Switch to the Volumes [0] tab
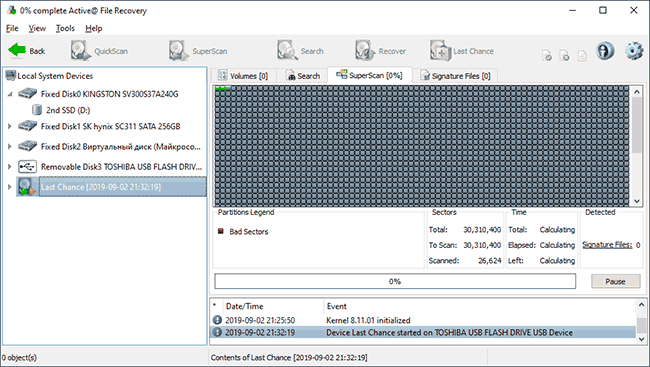This screenshot has width=650, height=367. (243, 76)
